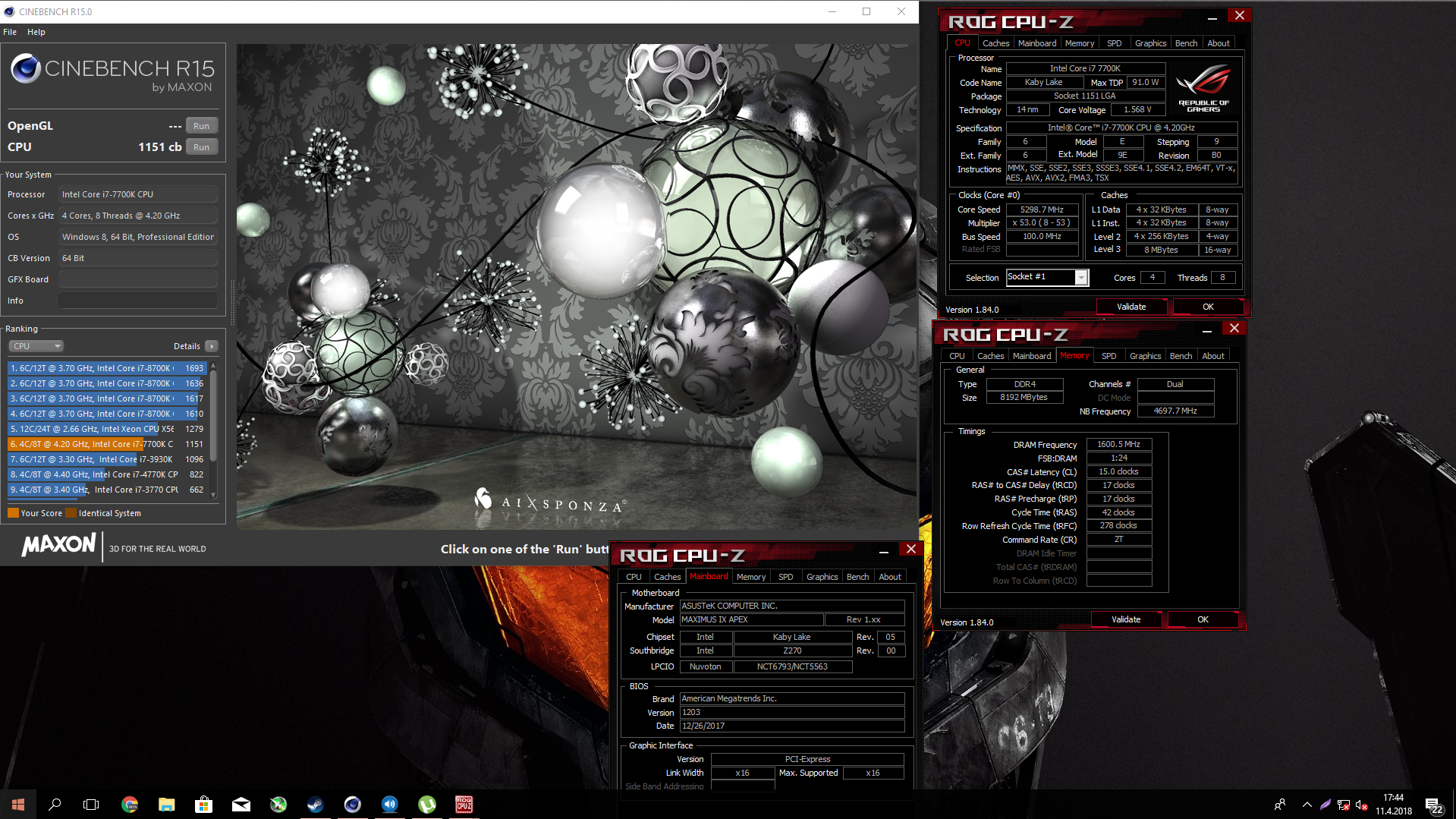Open Caches tab in the Mainboard CPU-Z window
This screenshot has height=819, width=1456.
[x=667, y=577]
